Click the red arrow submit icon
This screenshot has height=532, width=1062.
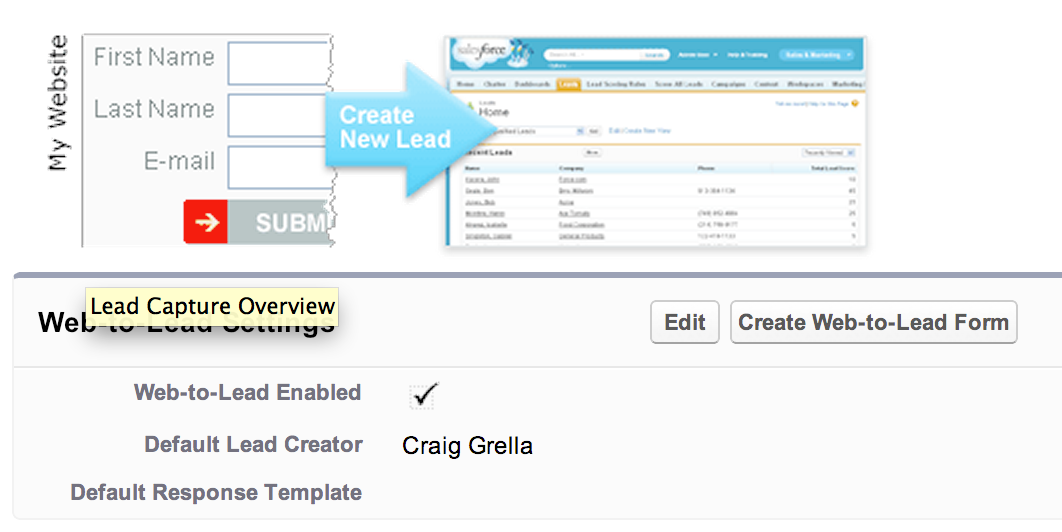[206, 222]
